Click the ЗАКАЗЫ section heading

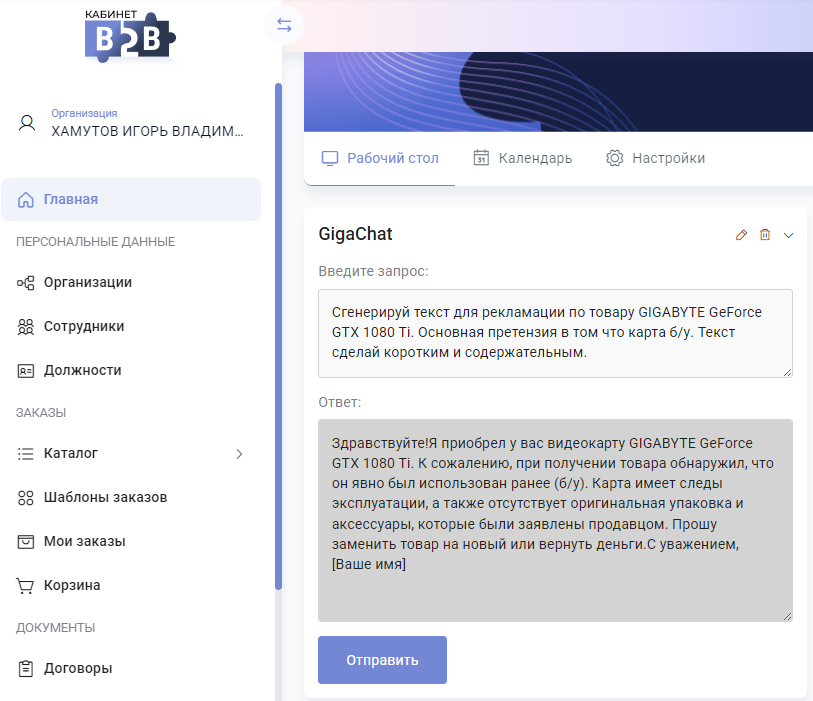coord(41,413)
